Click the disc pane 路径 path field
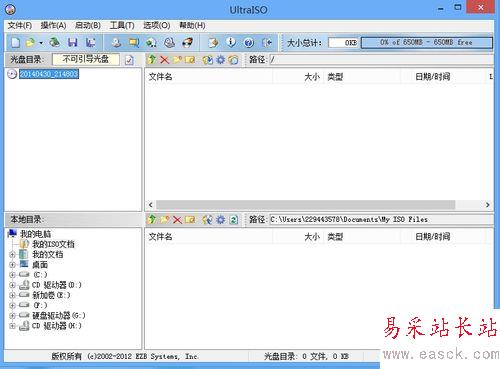The width and height of the screenshot is (500, 369). click(381, 60)
